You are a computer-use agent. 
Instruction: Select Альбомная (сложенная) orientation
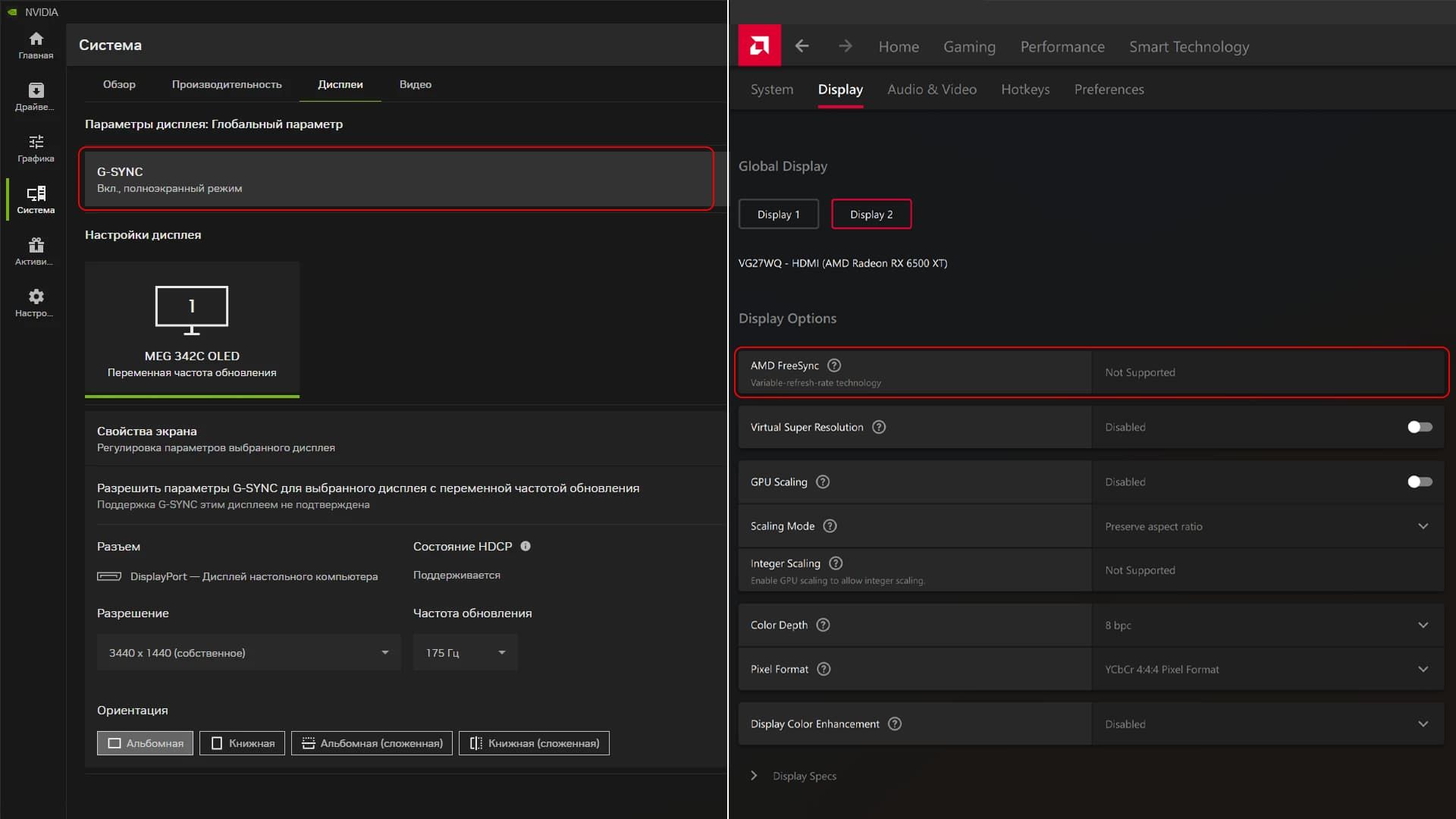tap(372, 743)
